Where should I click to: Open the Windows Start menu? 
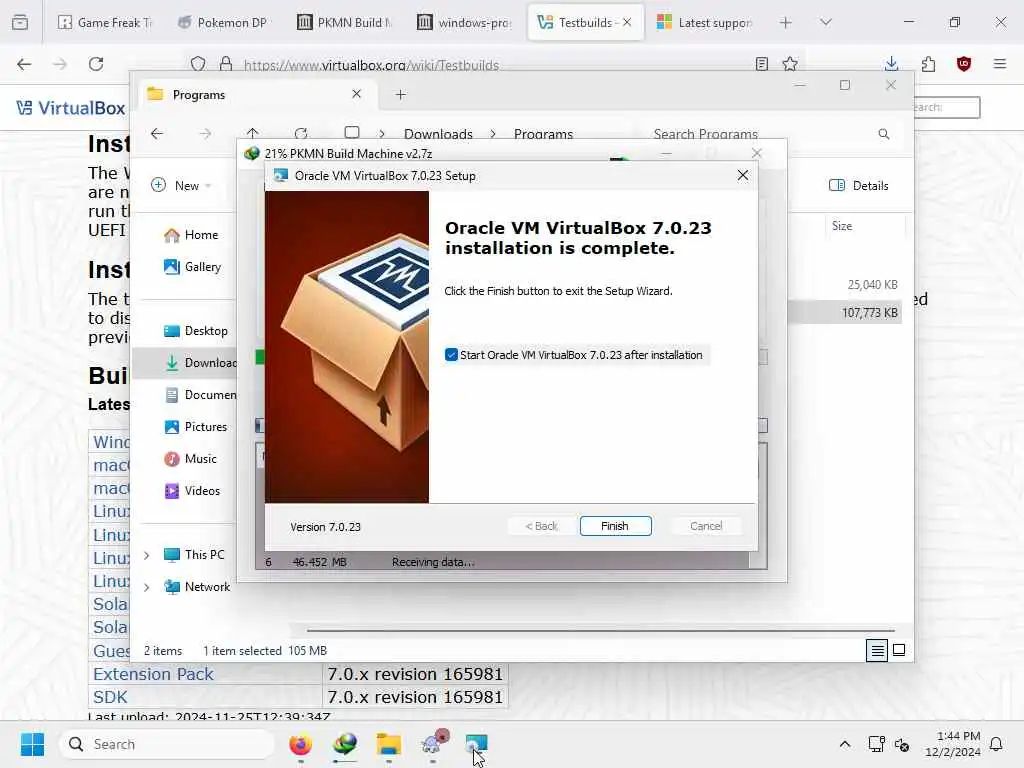pos(32,744)
